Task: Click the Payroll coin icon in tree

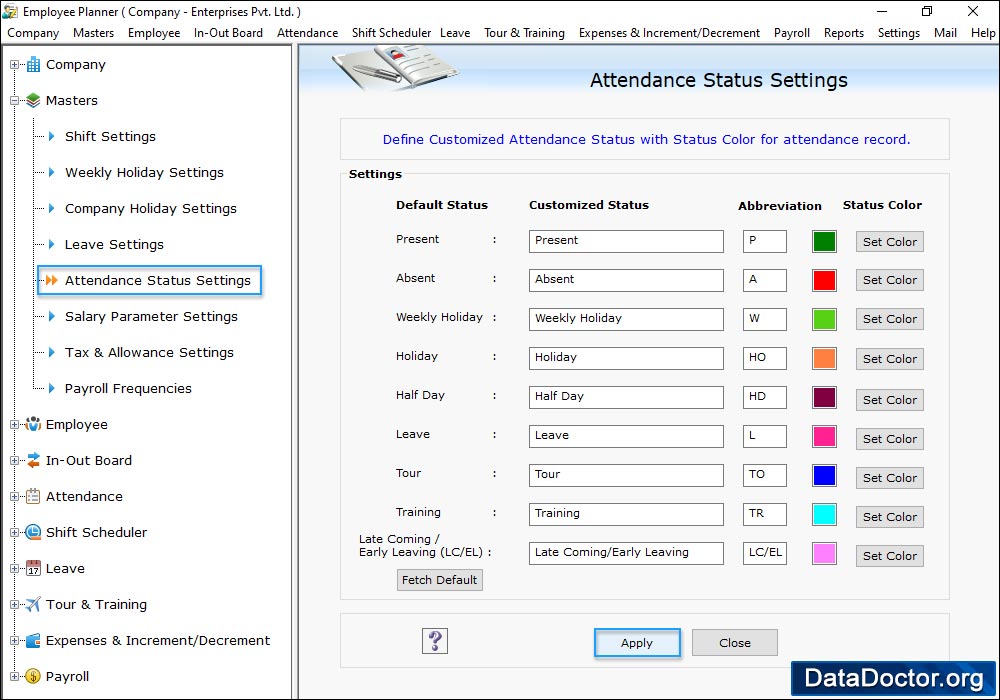Action: pos(33,676)
